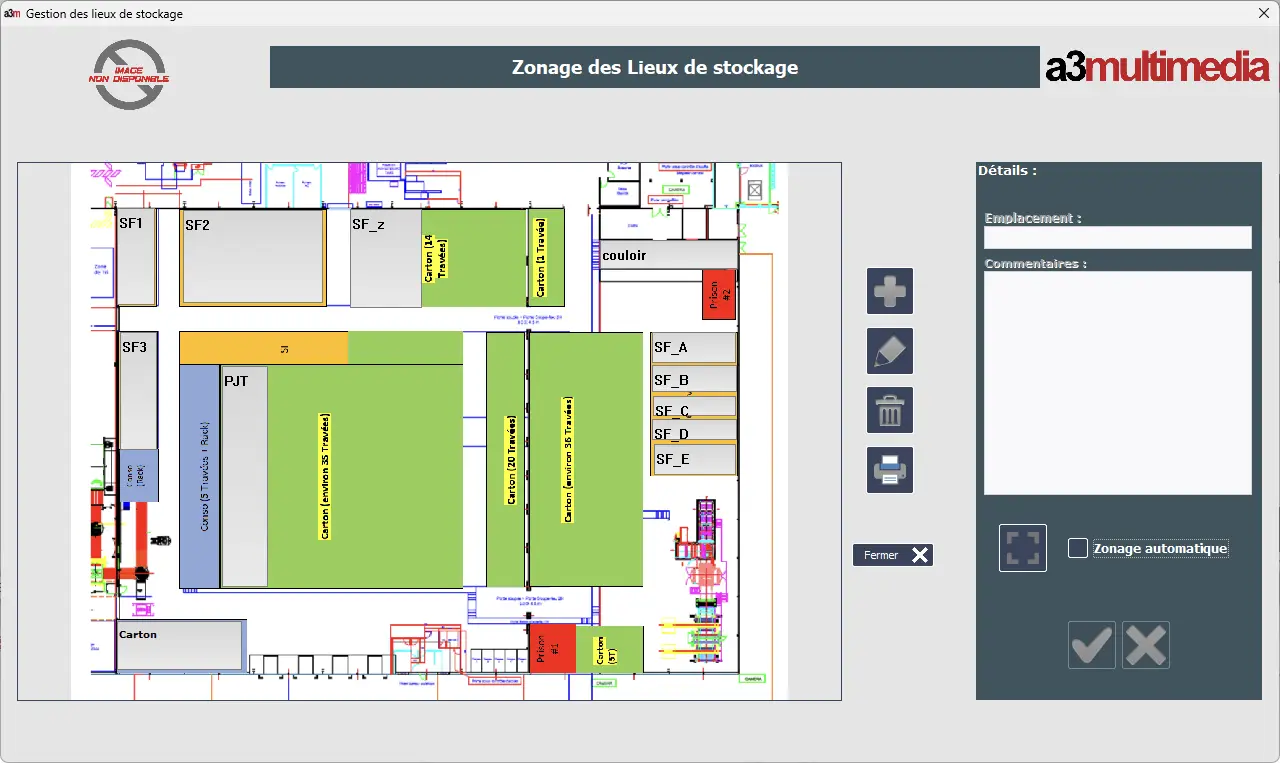
Task: Click inside the Commentaires text area
Action: [x=1118, y=383]
